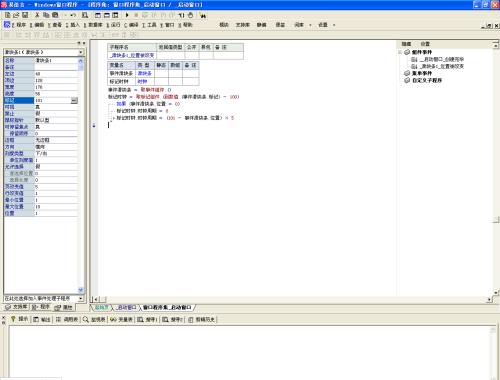Viewport: 500px width, 380px height.
Task: Click the 模块 button in menu bar
Action: [224, 25]
